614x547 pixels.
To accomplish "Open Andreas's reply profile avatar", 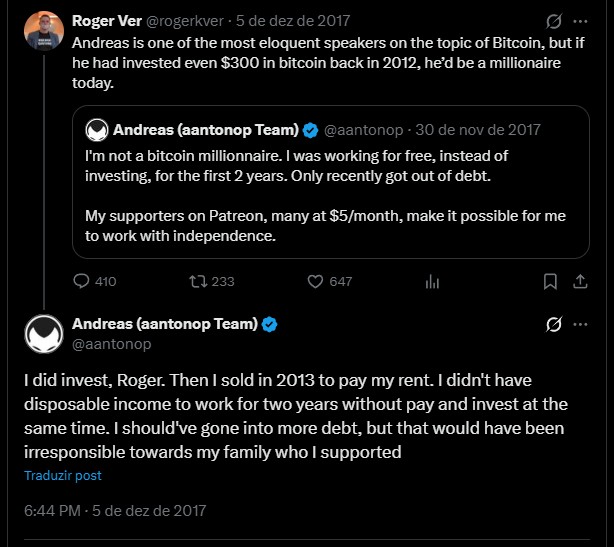I will click(x=43, y=334).
